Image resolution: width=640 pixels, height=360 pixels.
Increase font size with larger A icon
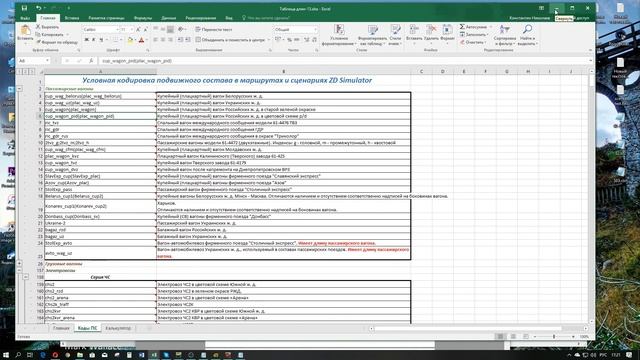[x=138, y=29]
